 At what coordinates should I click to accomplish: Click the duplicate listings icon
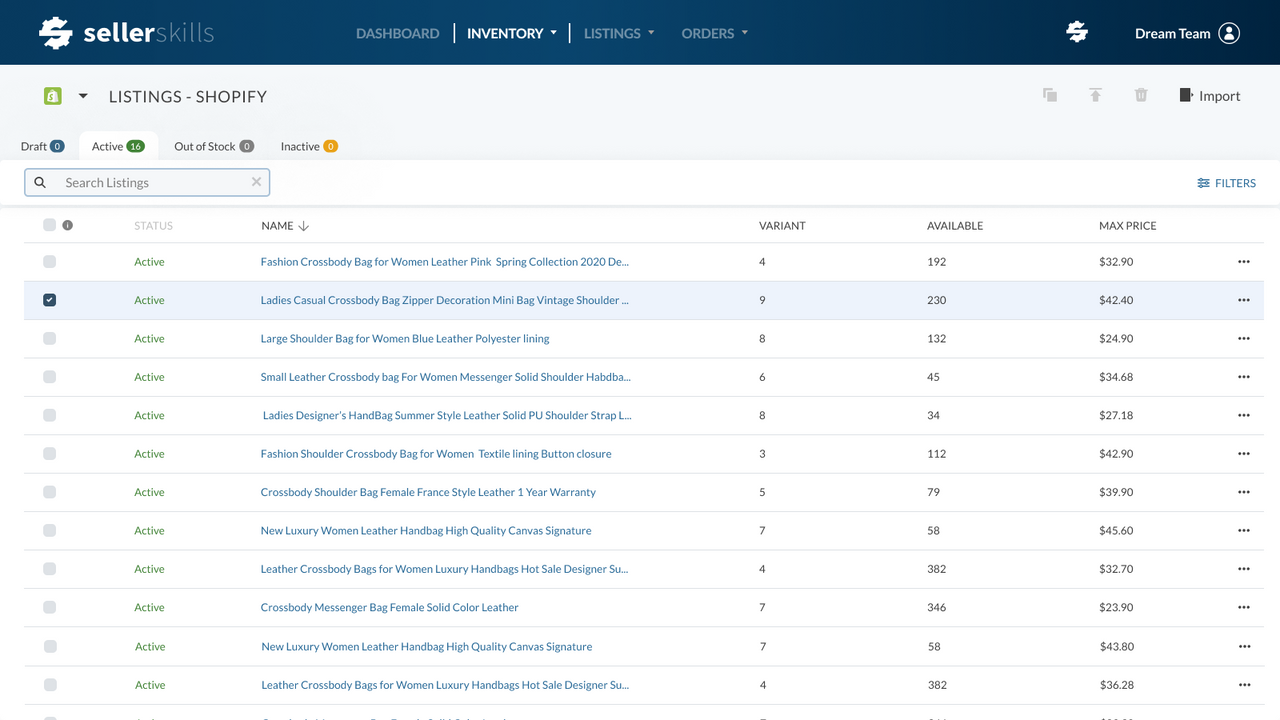pyautogui.click(x=1049, y=95)
